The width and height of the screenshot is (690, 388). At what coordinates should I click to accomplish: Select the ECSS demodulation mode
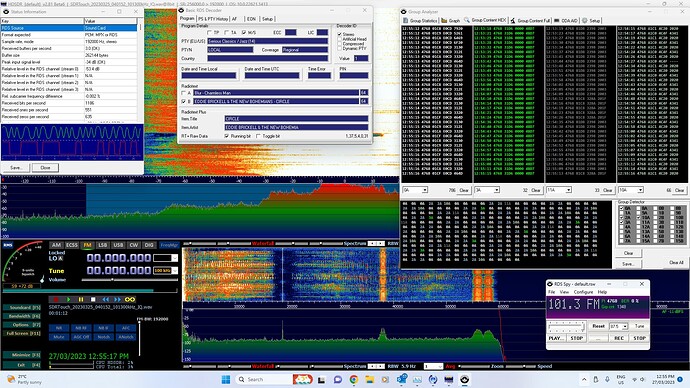point(71,245)
